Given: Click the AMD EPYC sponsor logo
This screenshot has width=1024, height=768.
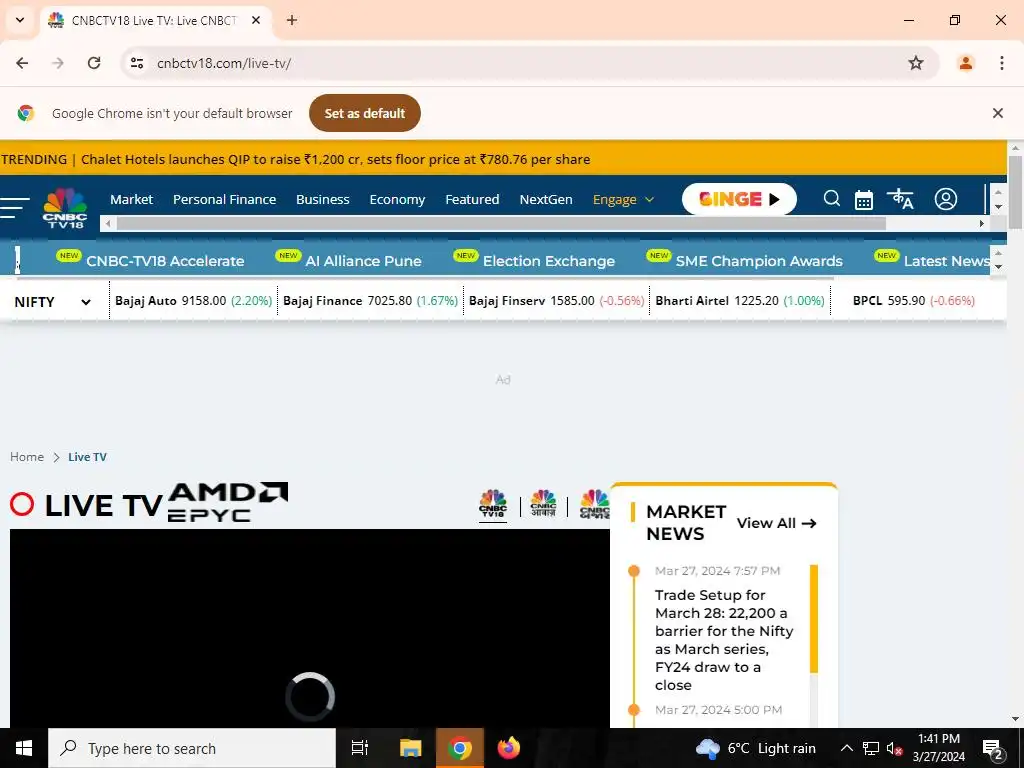Looking at the screenshot, I should (x=227, y=502).
